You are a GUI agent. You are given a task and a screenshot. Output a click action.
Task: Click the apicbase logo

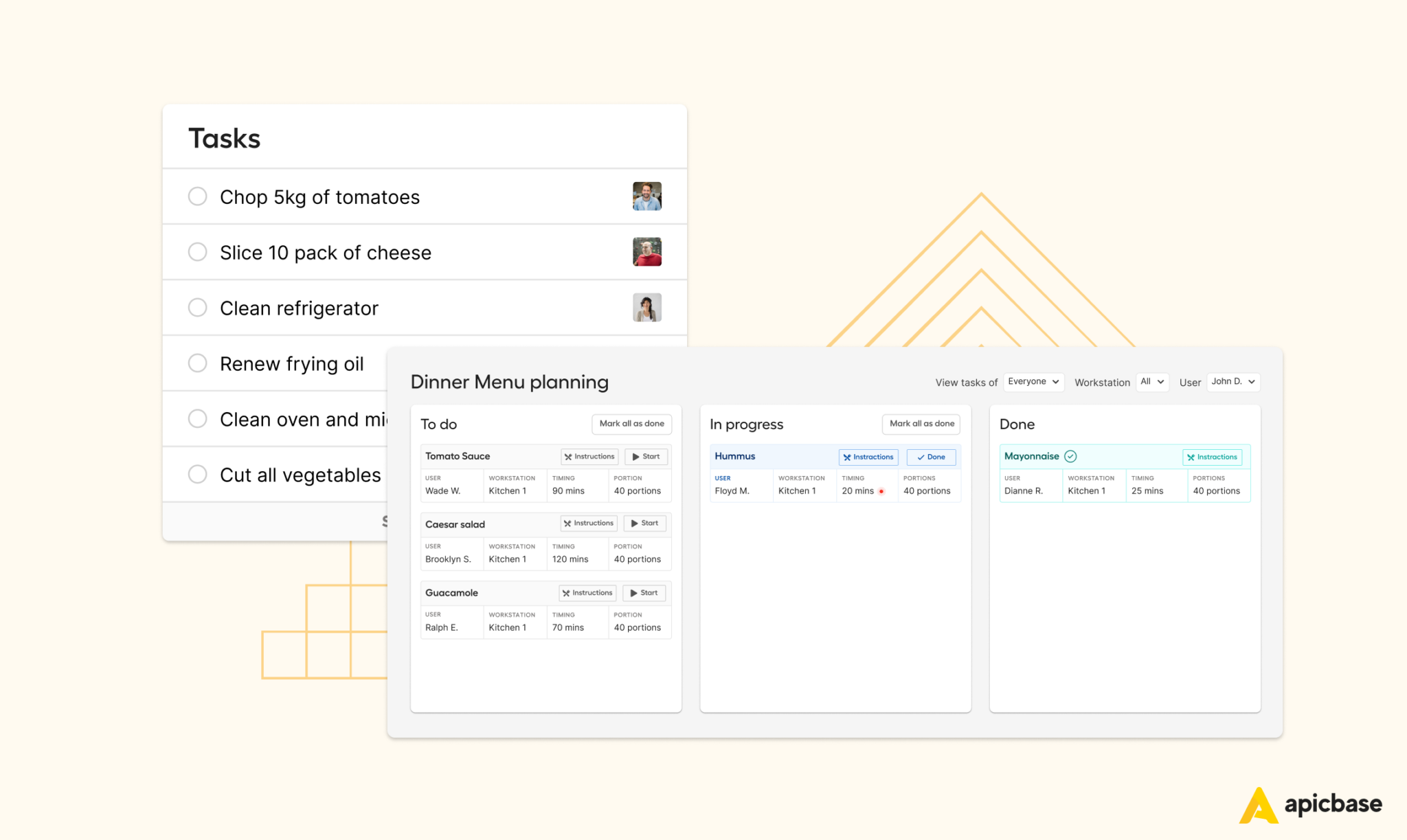pyautogui.click(x=1311, y=804)
